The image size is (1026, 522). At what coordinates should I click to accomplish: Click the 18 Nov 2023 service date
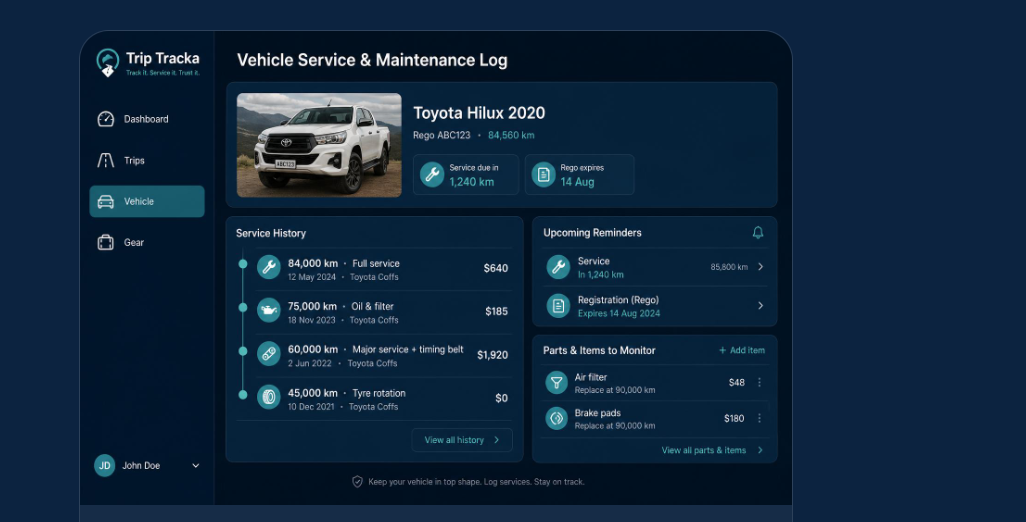(x=311, y=321)
